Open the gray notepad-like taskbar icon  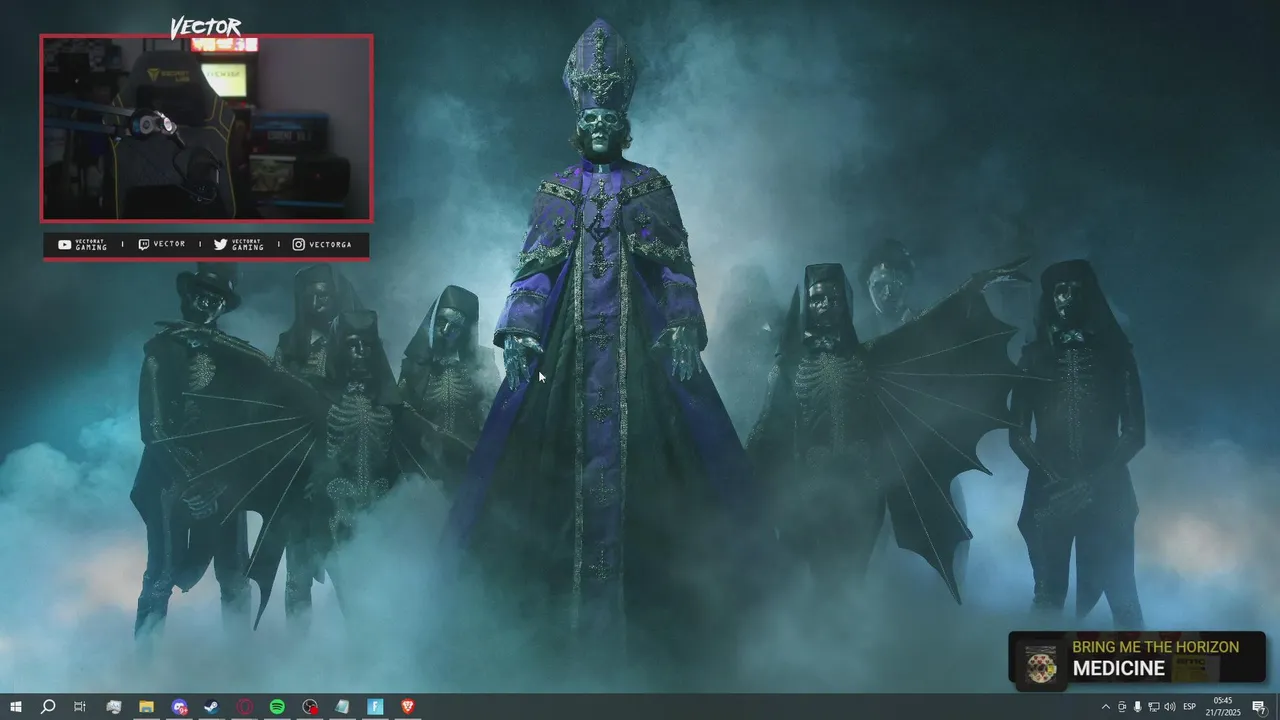click(342, 707)
